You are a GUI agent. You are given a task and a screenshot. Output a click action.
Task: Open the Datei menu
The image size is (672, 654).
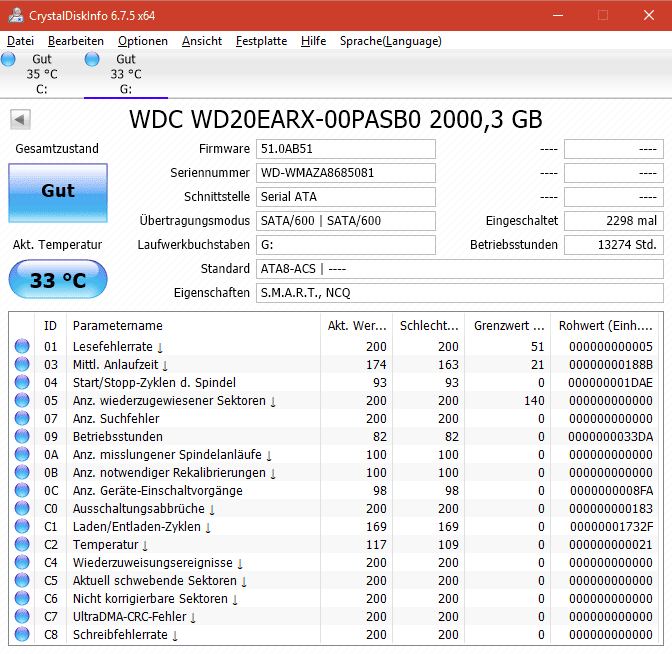click(21, 41)
